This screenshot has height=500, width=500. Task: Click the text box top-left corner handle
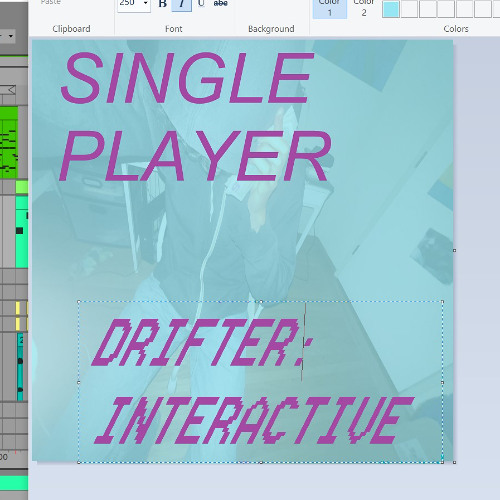[79, 302]
